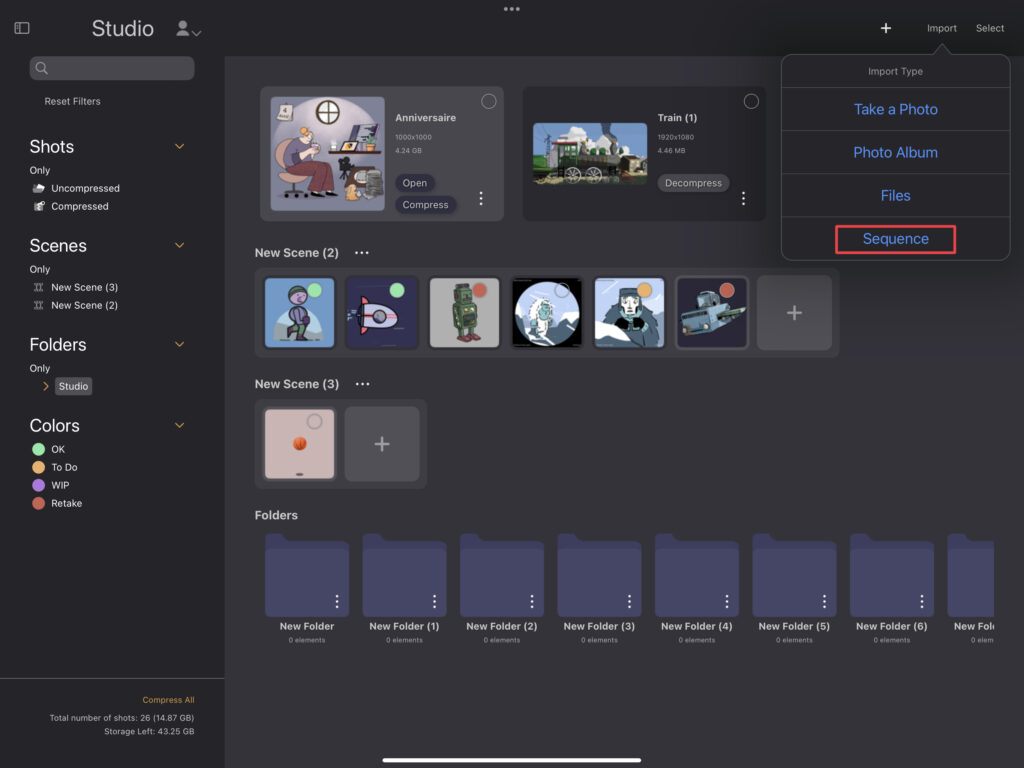Image resolution: width=1024 pixels, height=768 pixels.
Task: Choose Take a Photo import option
Action: [895, 109]
